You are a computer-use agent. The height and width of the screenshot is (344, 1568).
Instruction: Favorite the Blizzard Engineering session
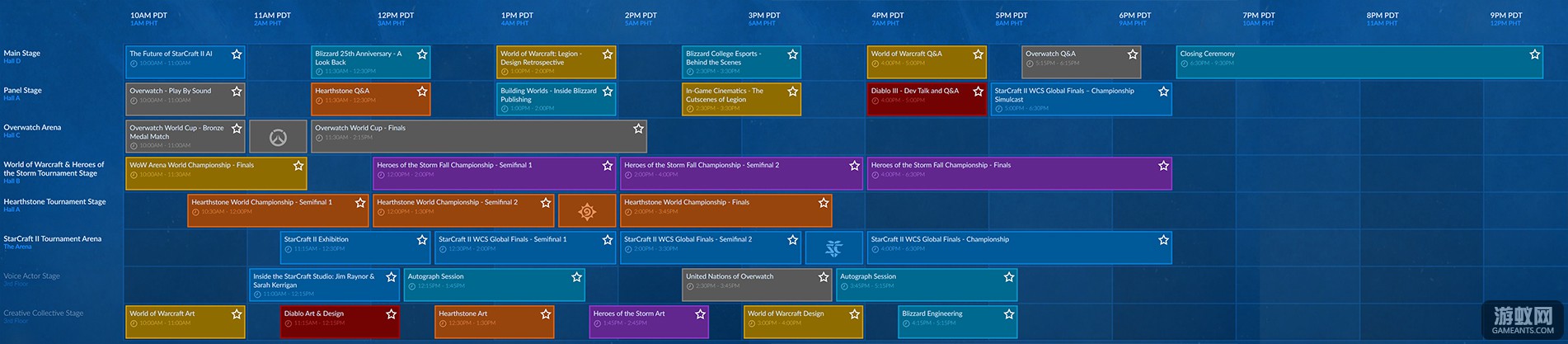tap(1009, 314)
